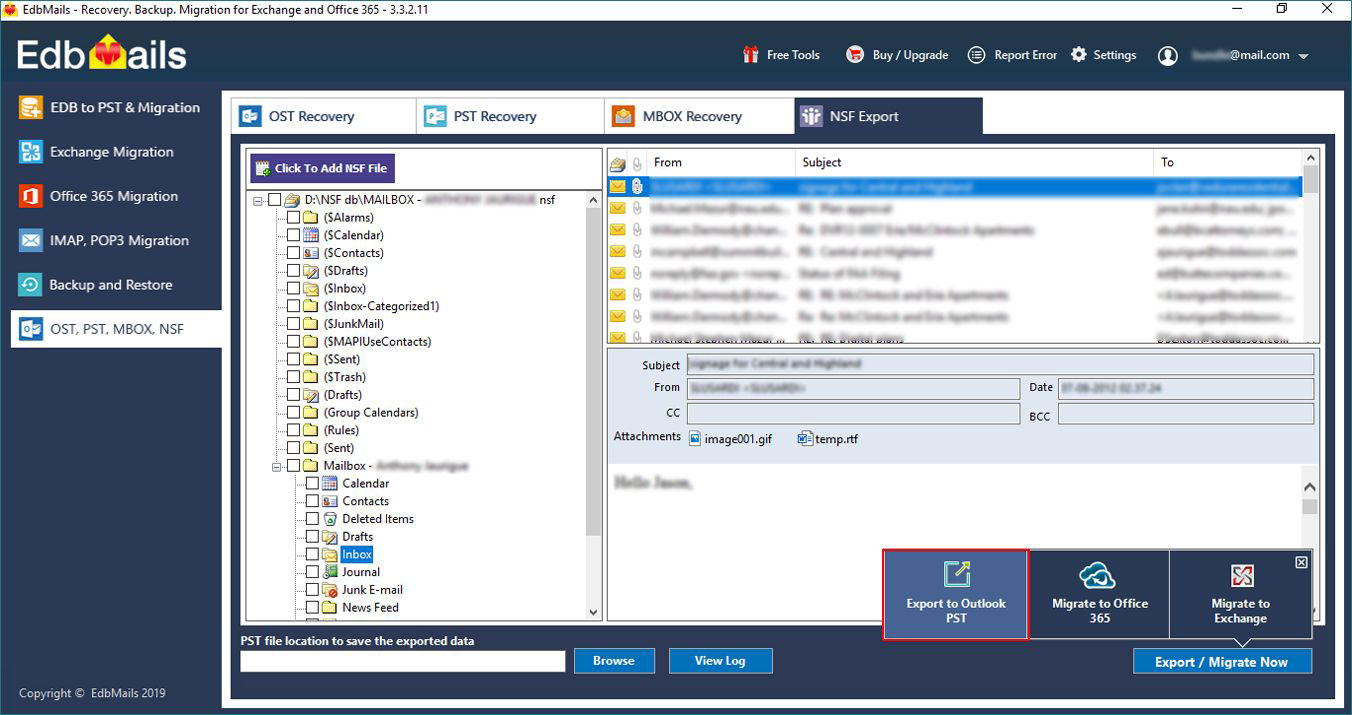Select Drafts folder under Mailbox
The width and height of the screenshot is (1352, 715).
click(357, 537)
